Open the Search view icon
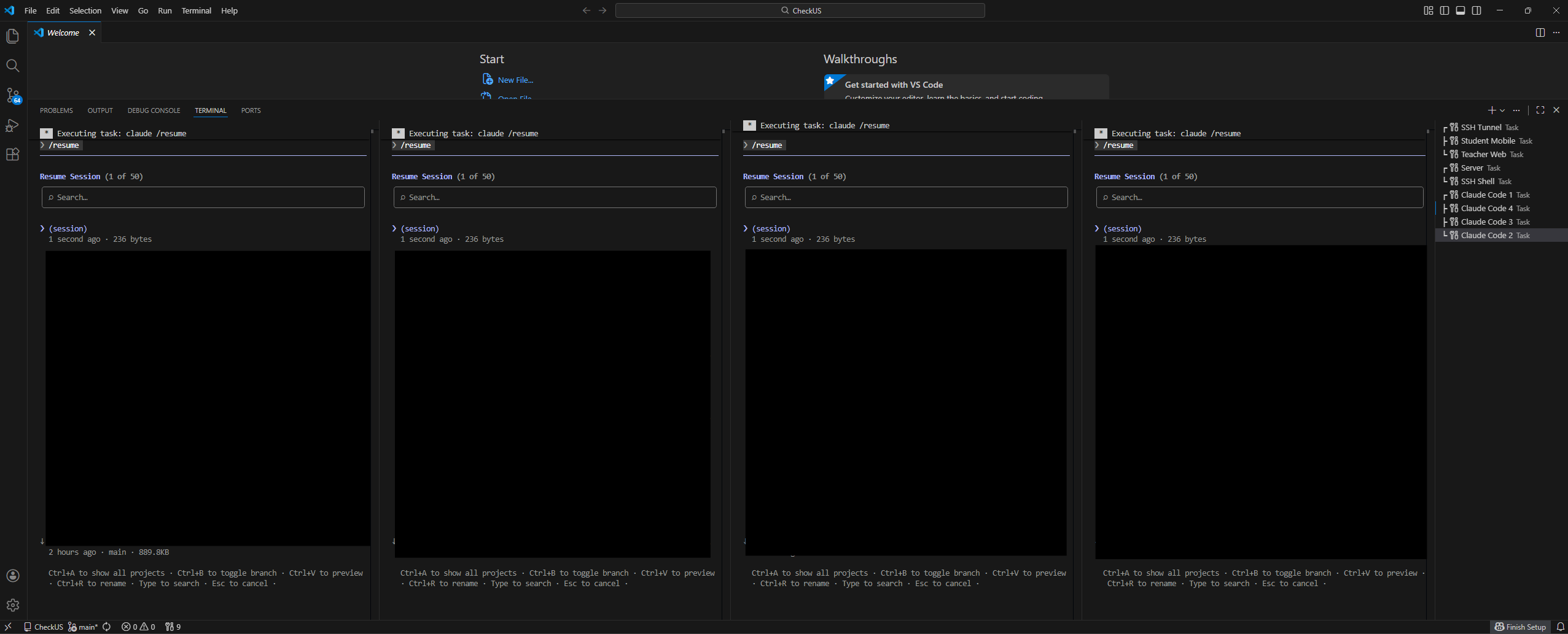The image size is (1568, 634). pos(12,66)
